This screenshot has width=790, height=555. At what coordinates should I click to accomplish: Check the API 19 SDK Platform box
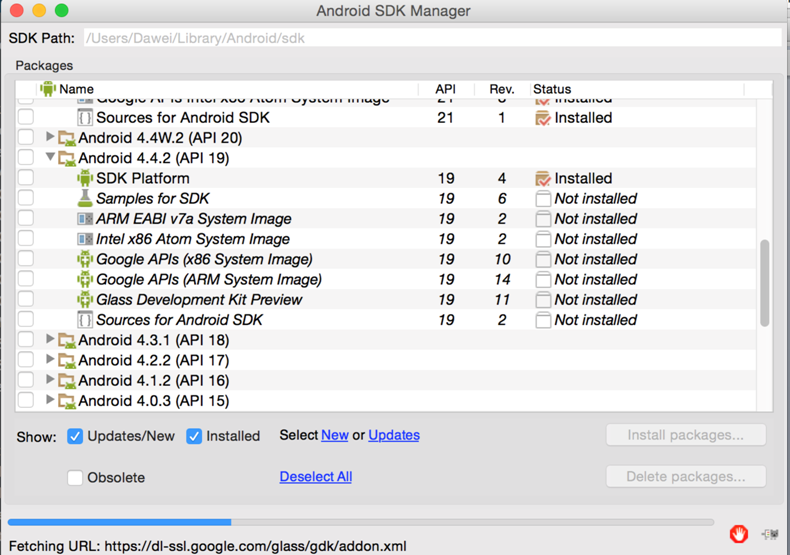coord(26,177)
